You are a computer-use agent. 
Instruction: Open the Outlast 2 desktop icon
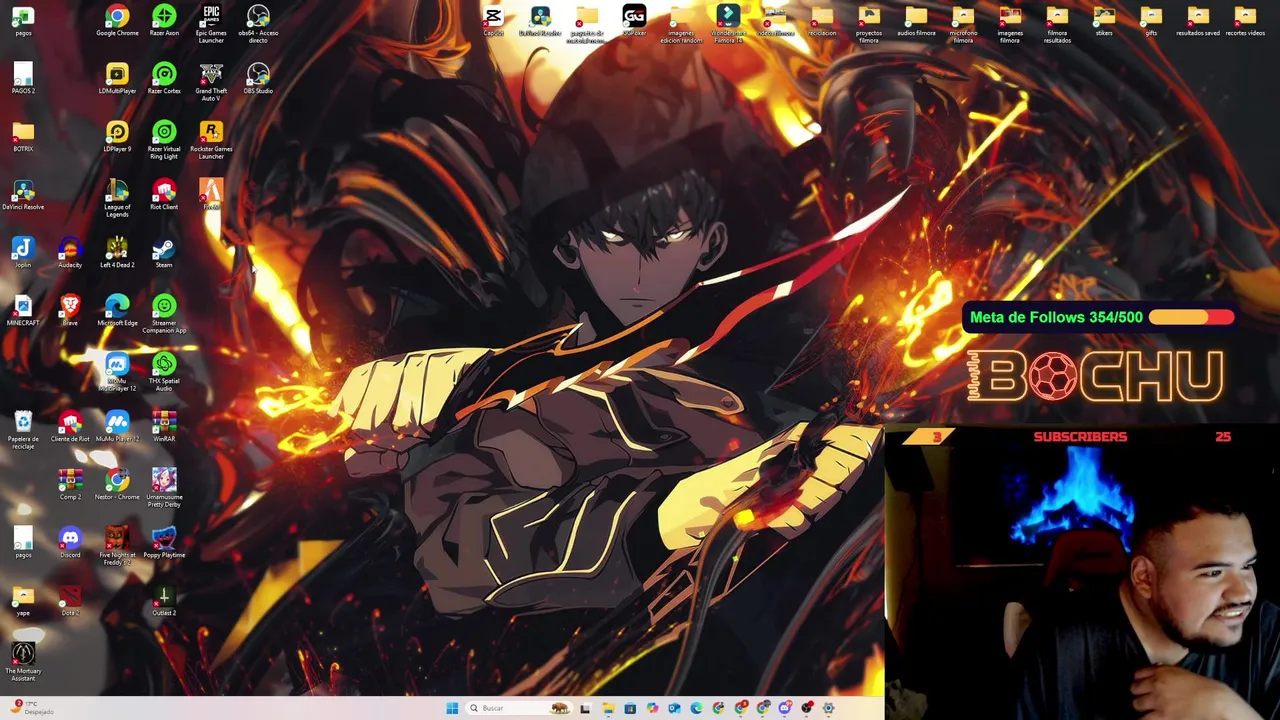click(x=164, y=601)
